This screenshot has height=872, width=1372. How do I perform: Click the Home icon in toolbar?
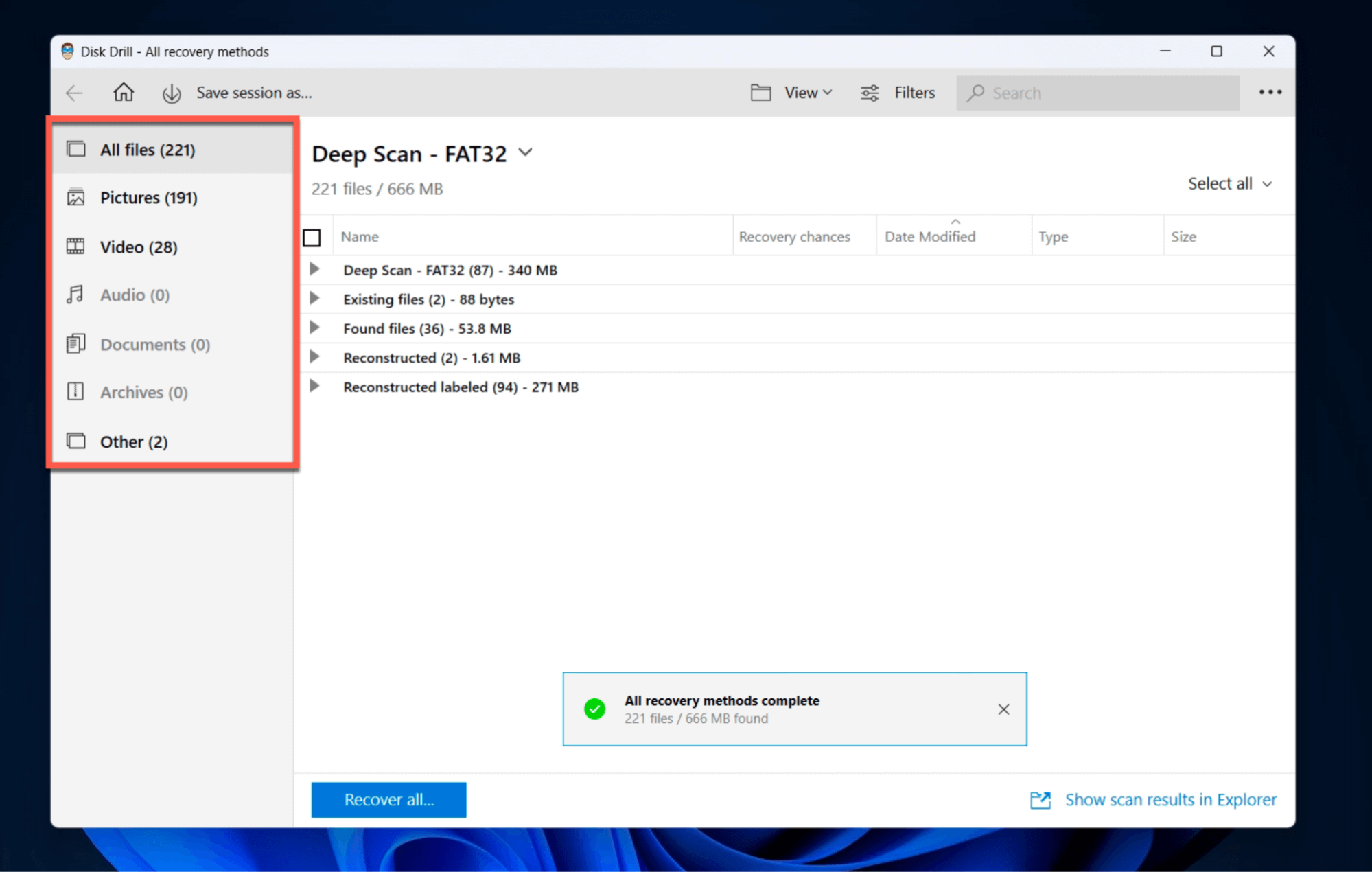pos(124,92)
